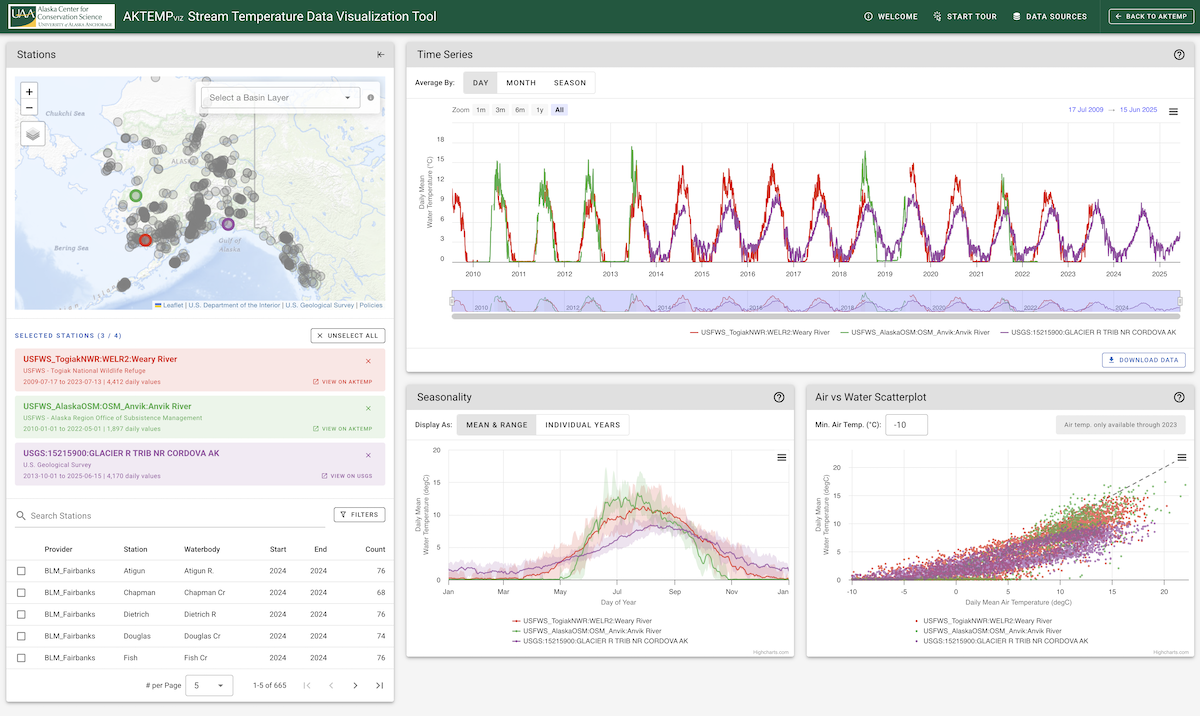Open the Select a Basin Layer dropdown

tap(280, 98)
